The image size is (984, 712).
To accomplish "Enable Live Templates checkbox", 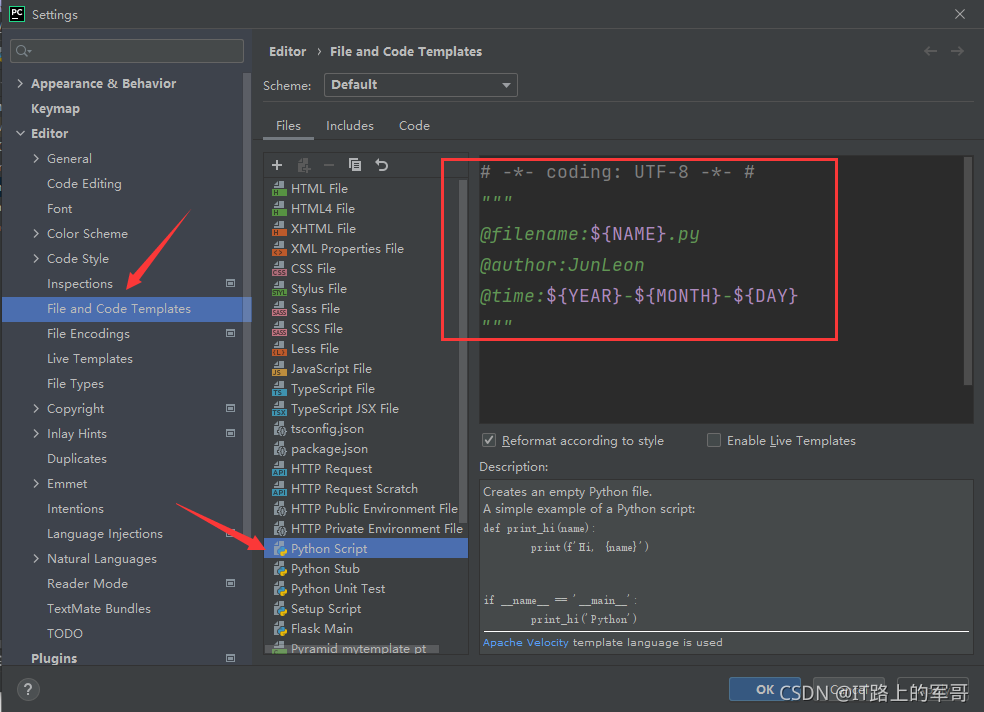I will coord(714,440).
